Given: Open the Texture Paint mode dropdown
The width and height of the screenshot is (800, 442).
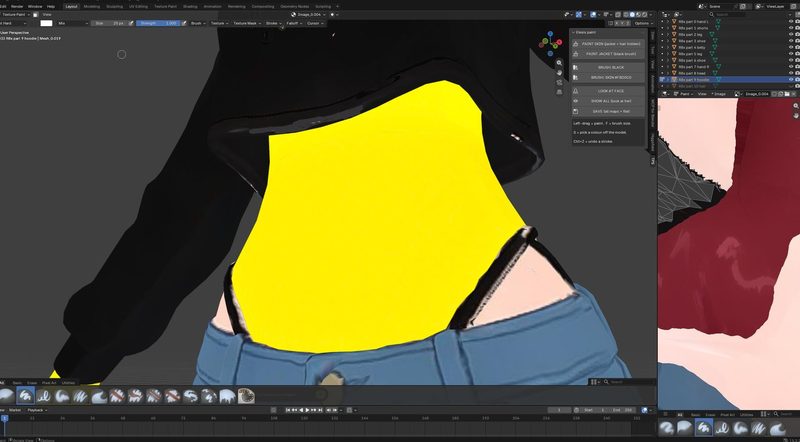Looking at the screenshot, I should (x=15, y=14).
